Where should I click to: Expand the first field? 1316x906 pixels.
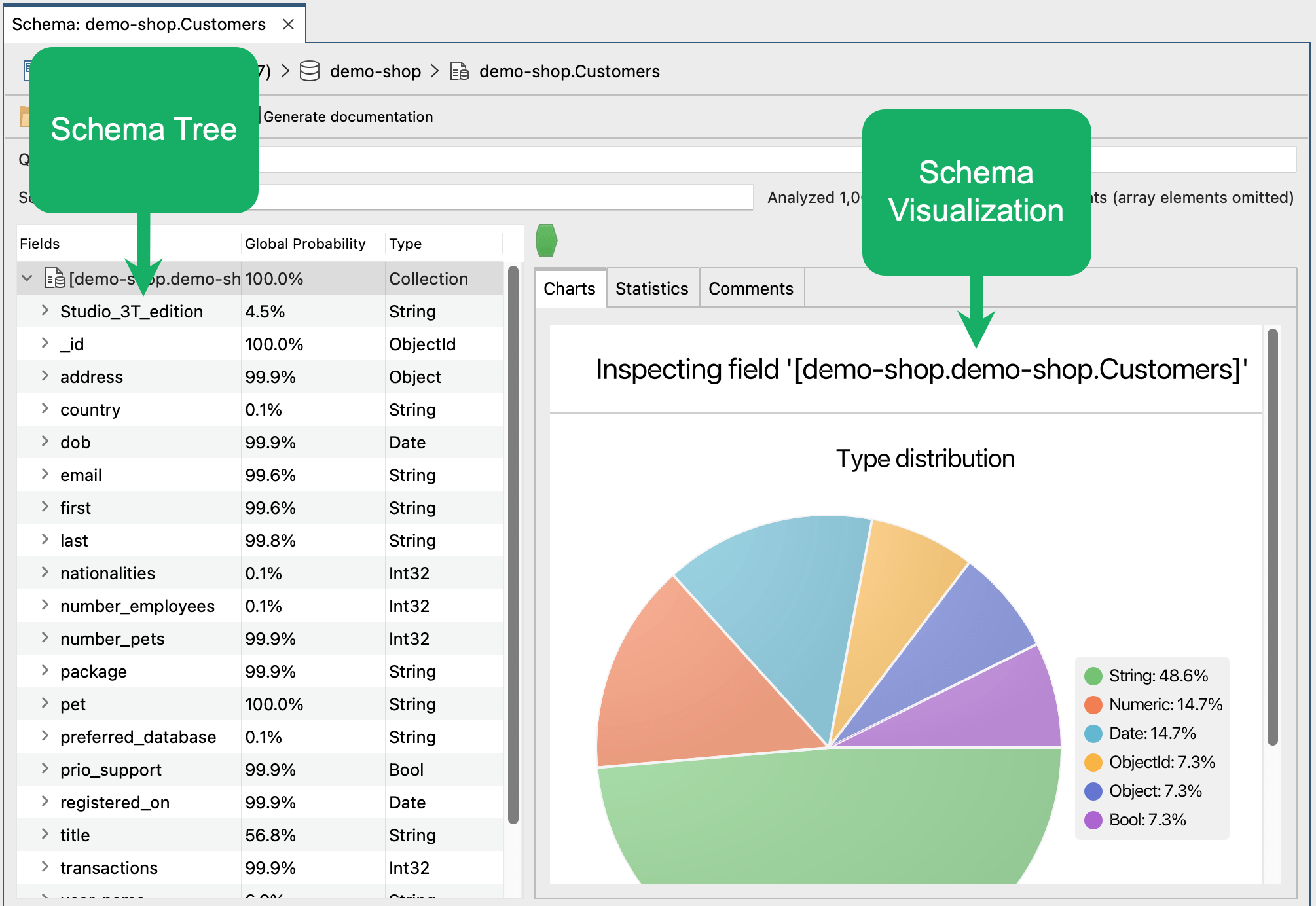(45, 507)
